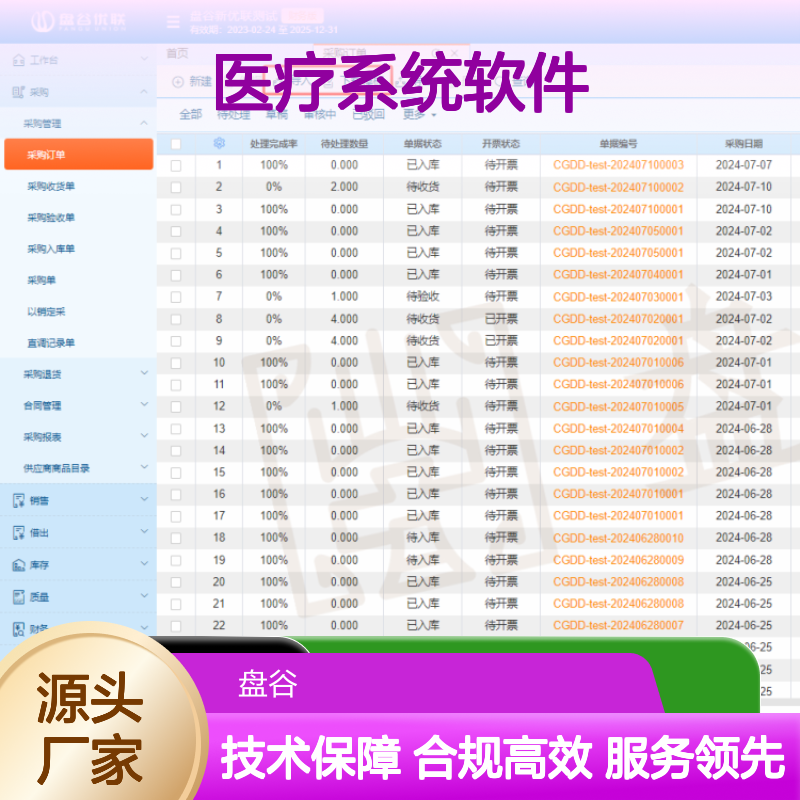This screenshot has width=800, height=800.
Task: Tick the row 10 checkbox
Action: (176, 363)
